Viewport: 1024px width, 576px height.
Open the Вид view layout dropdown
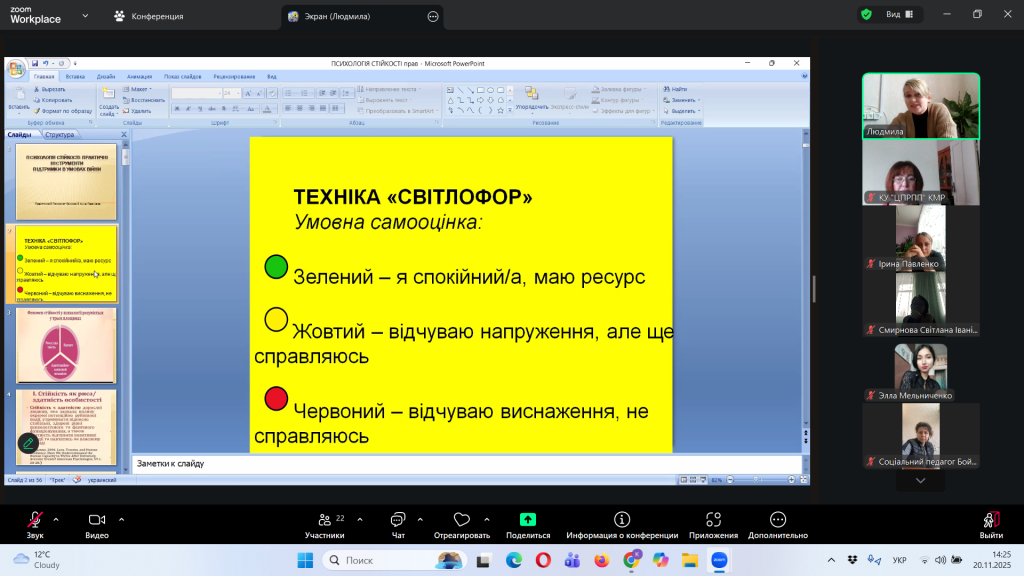pos(898,15)
